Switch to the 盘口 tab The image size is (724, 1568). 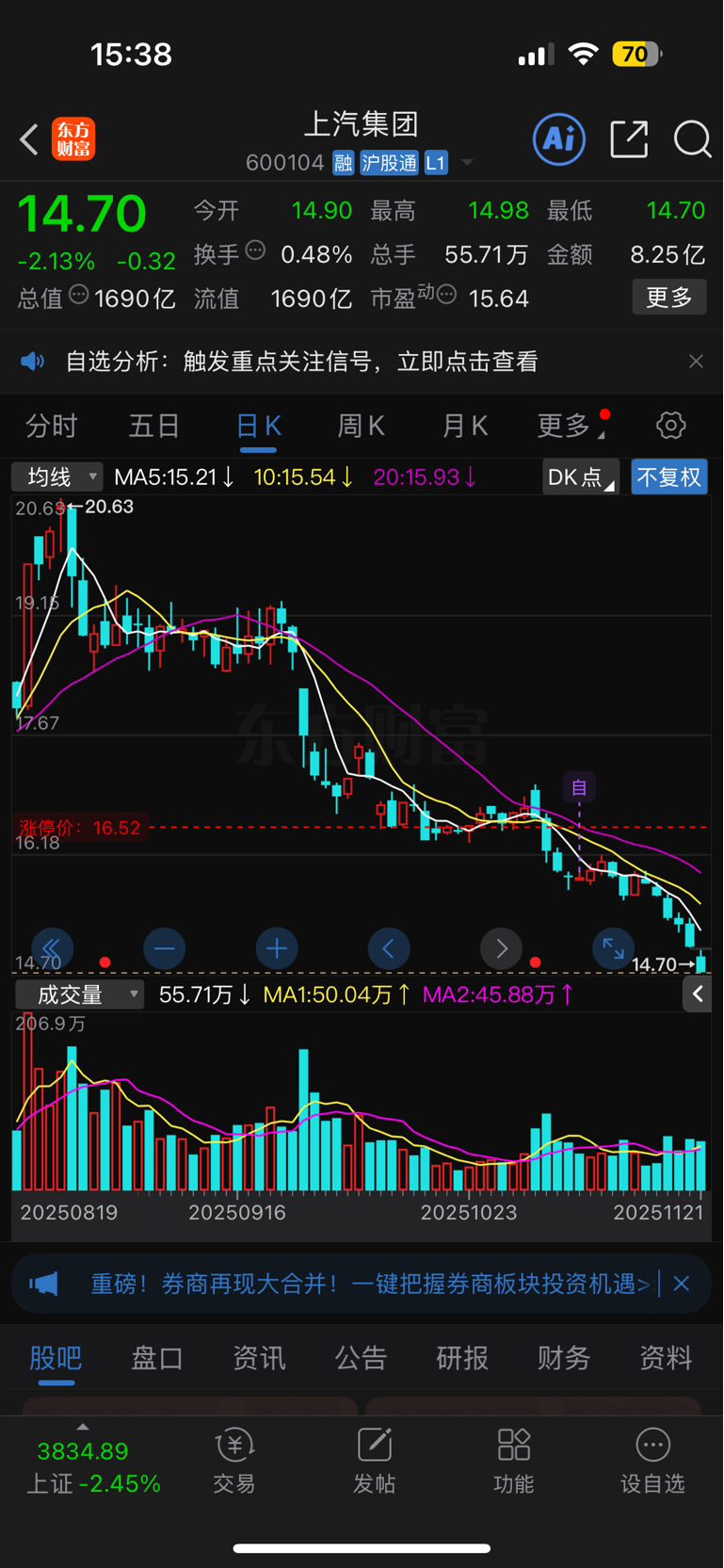[x=157, y=1358]
